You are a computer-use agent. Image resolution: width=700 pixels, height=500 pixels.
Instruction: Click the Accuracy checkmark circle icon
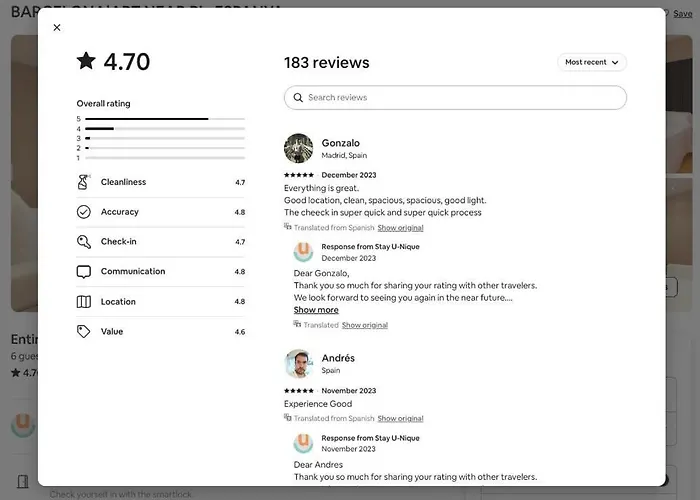pos(83,212)
